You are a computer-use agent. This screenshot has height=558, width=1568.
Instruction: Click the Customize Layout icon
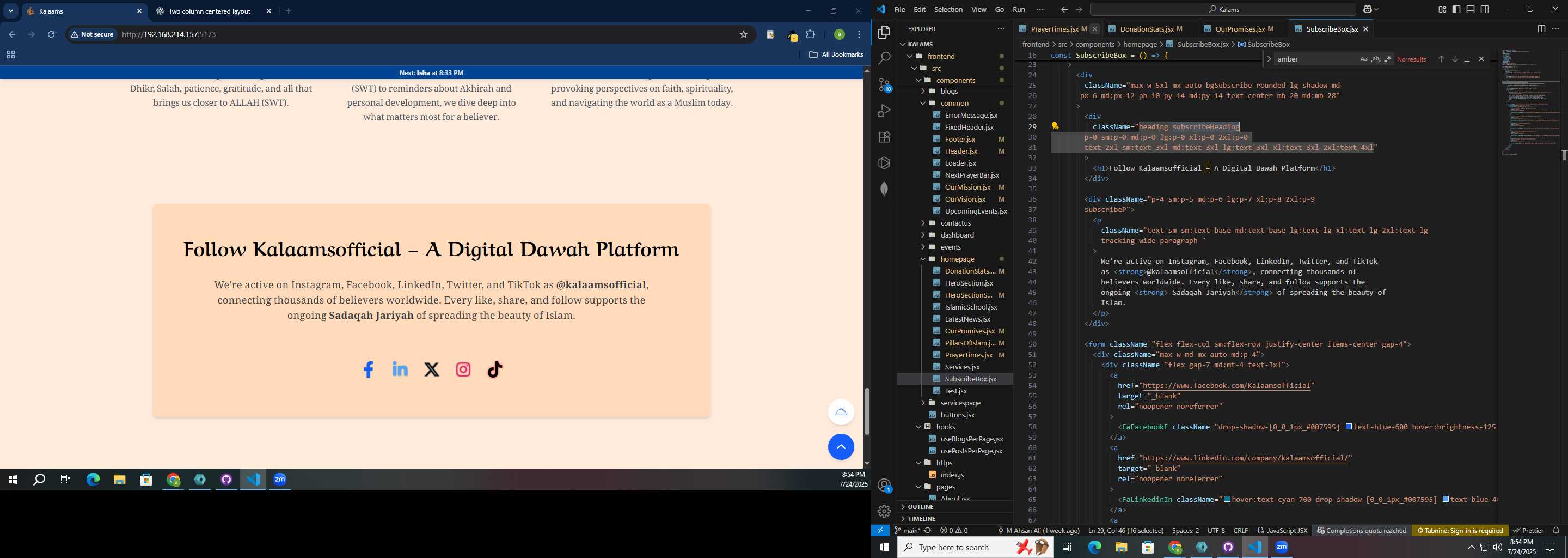pyautogui.click(x=1442, y=9)
